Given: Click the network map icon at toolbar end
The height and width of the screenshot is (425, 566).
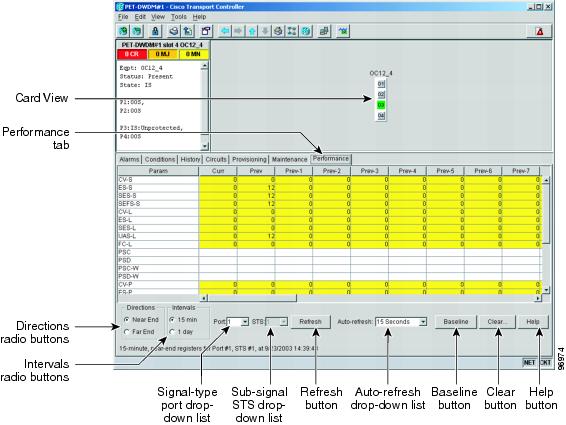Looking at the screenshot, I should [x=343, y=31].
